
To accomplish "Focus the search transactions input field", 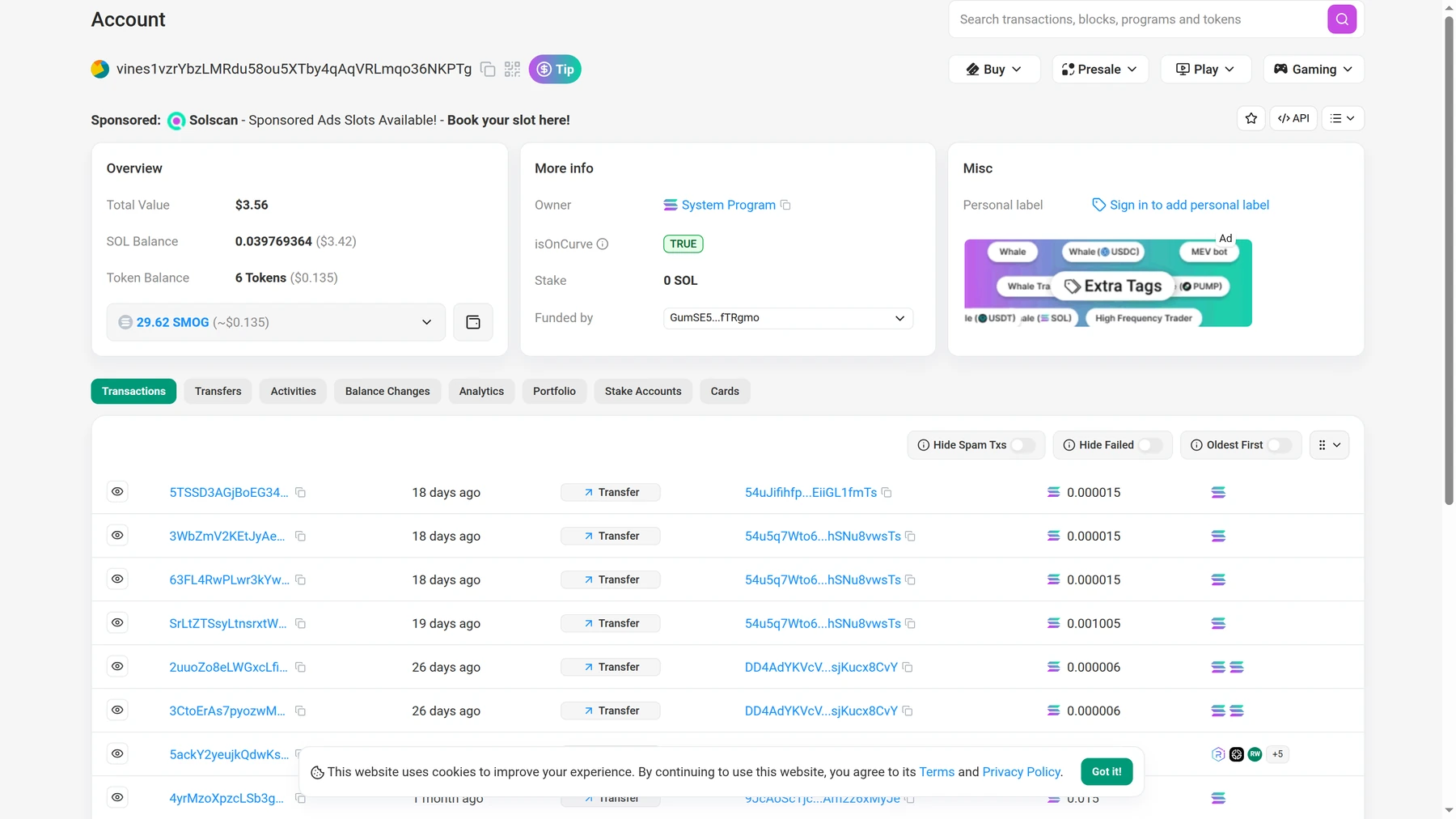I will [x=1139, y=19].
